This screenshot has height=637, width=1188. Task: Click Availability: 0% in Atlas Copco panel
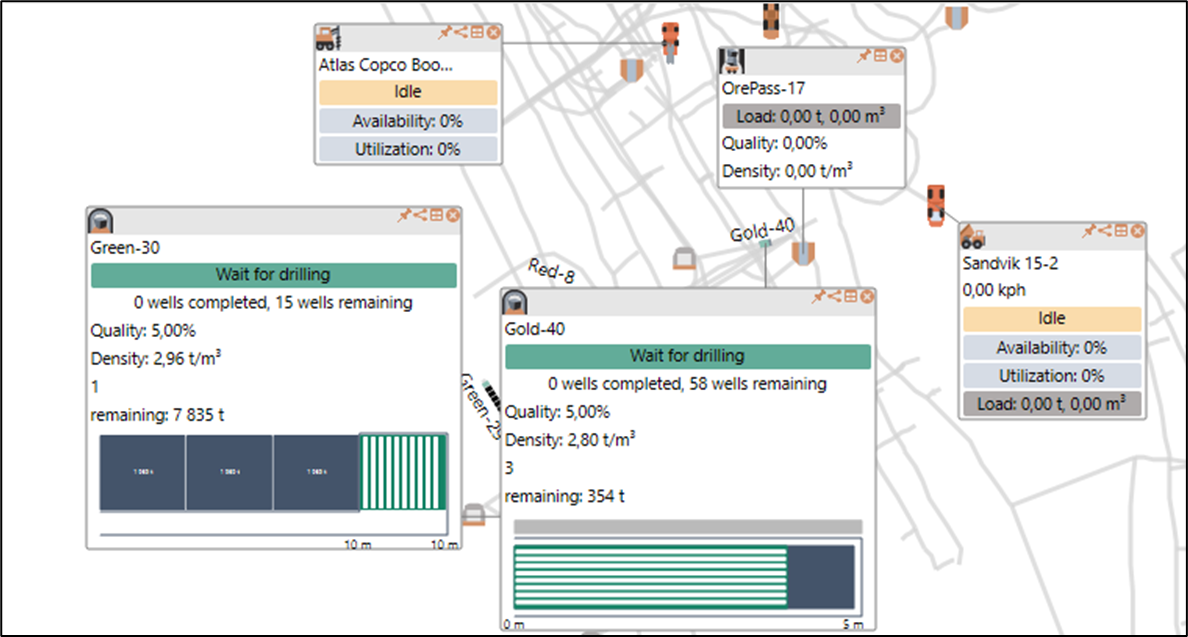(x=408, y=121)
